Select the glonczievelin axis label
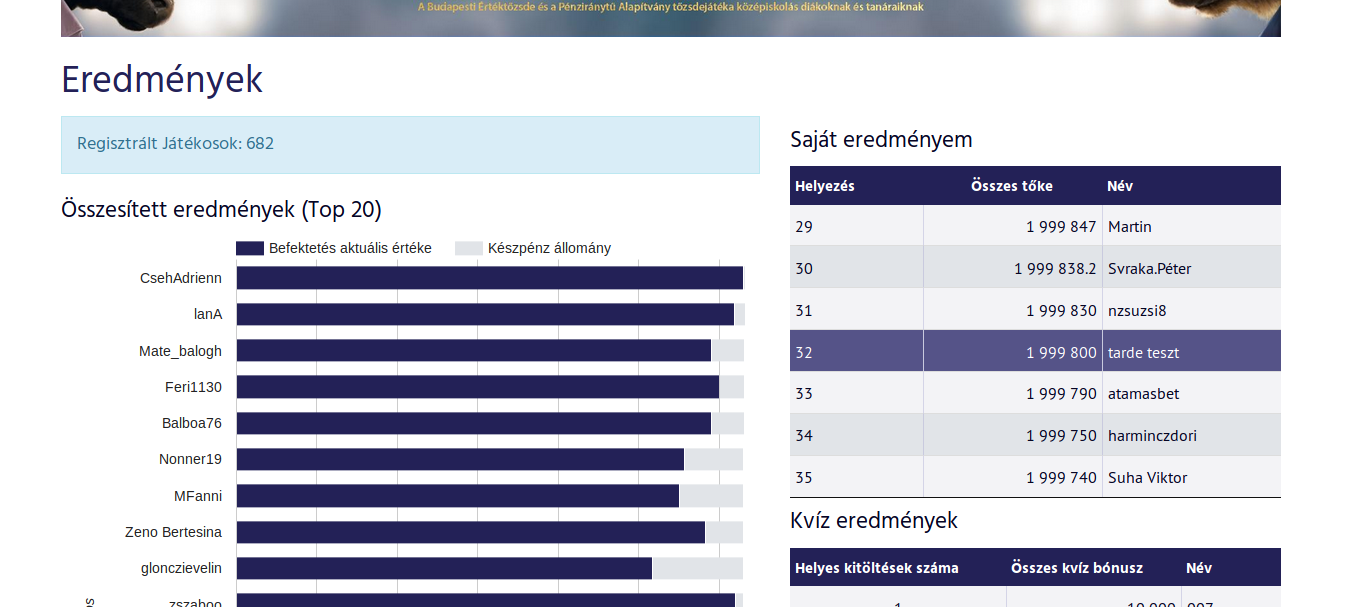This screenshot has height=607, width=1365. pyautogui.click(x=182, y=568)
